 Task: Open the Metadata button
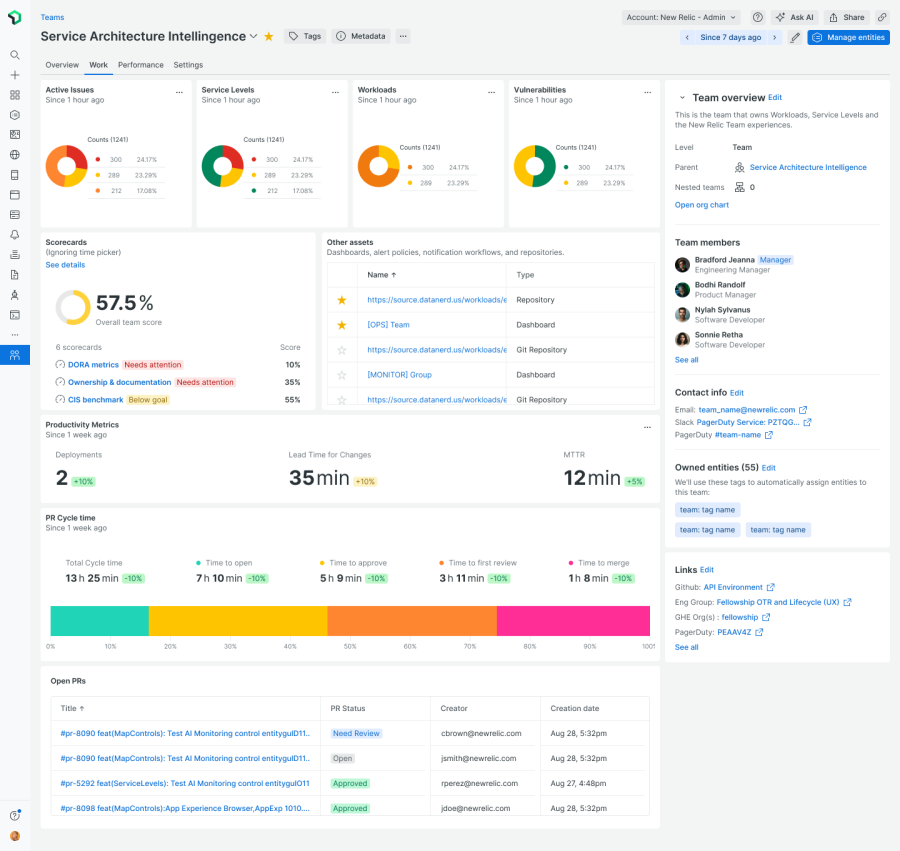[x=361, y=36]
